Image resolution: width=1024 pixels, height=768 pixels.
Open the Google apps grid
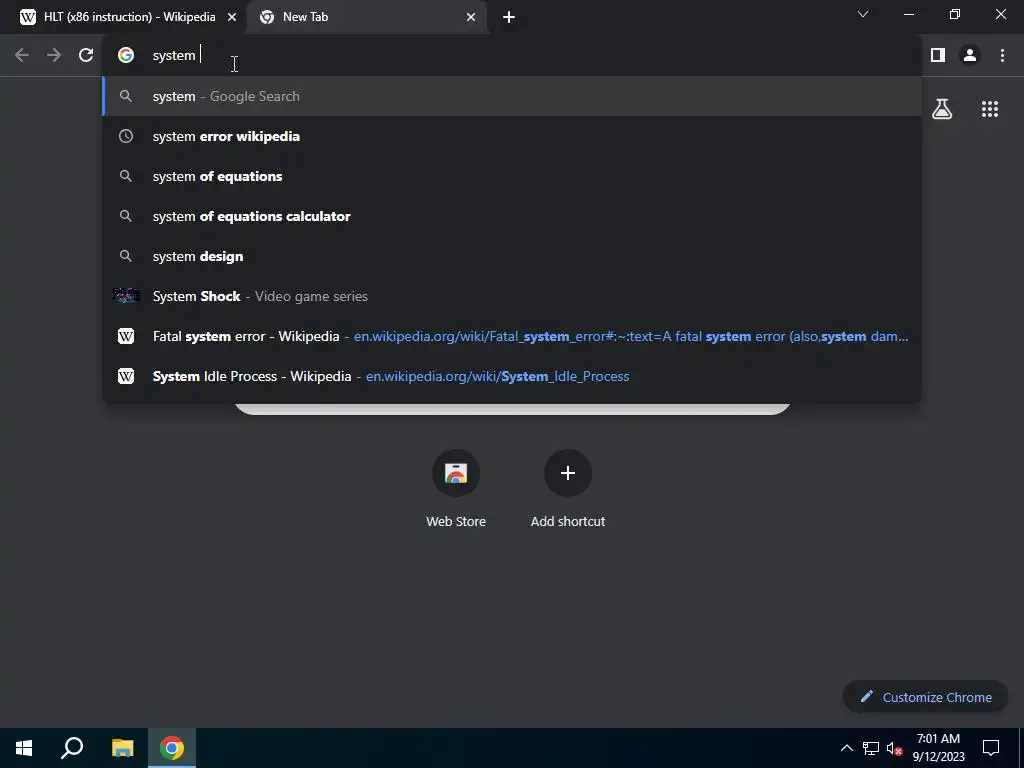click(990, 109)
